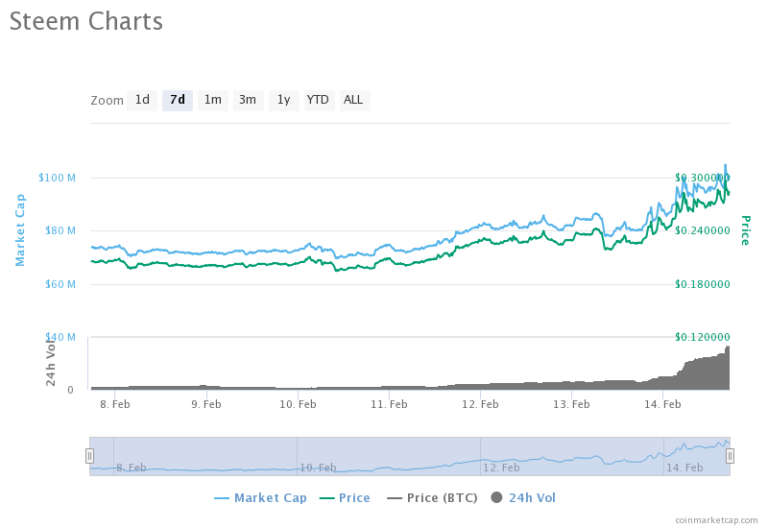This screenshot has width=768, height=528.
Task: Click the $0.180000 price axis value
Action: pos(702,284)
